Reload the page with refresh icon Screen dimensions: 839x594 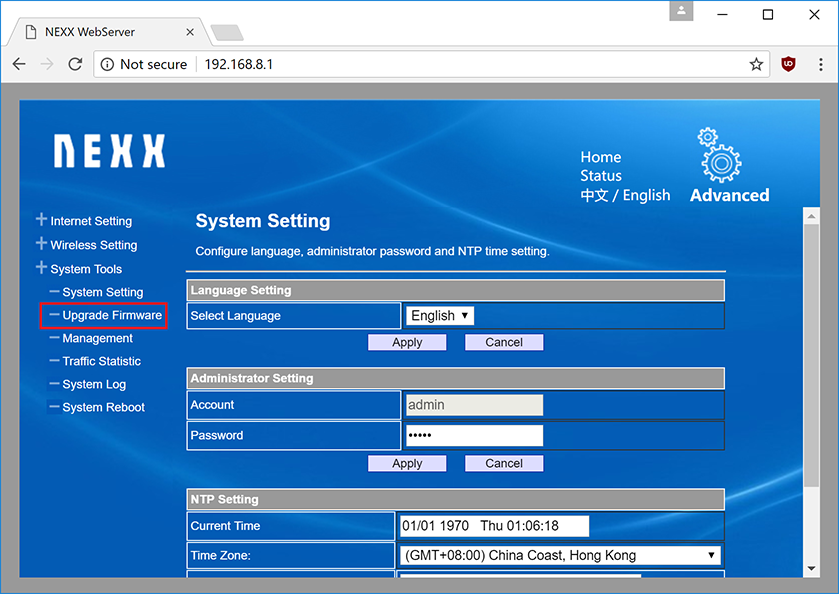tap(75, 64)
